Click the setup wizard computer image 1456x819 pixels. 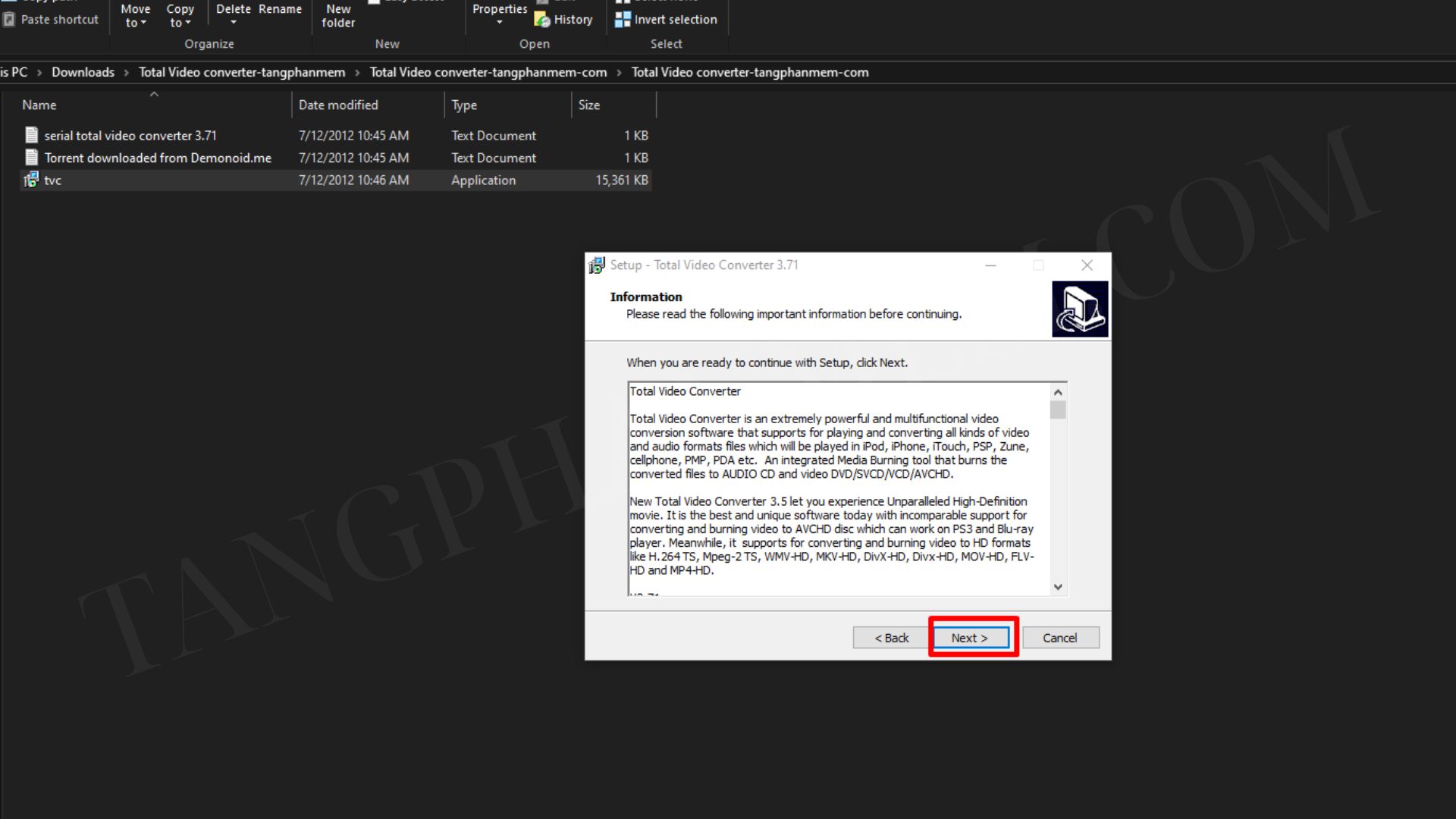click(1079, 309)
